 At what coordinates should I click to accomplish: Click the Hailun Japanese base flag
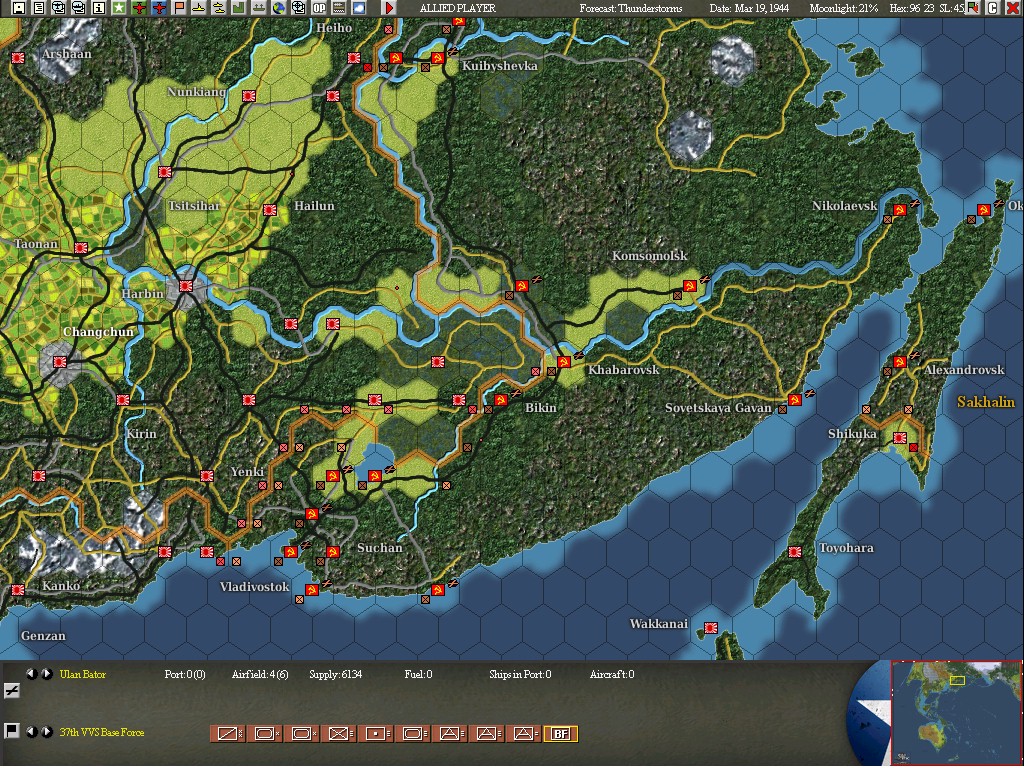[270, 210]
